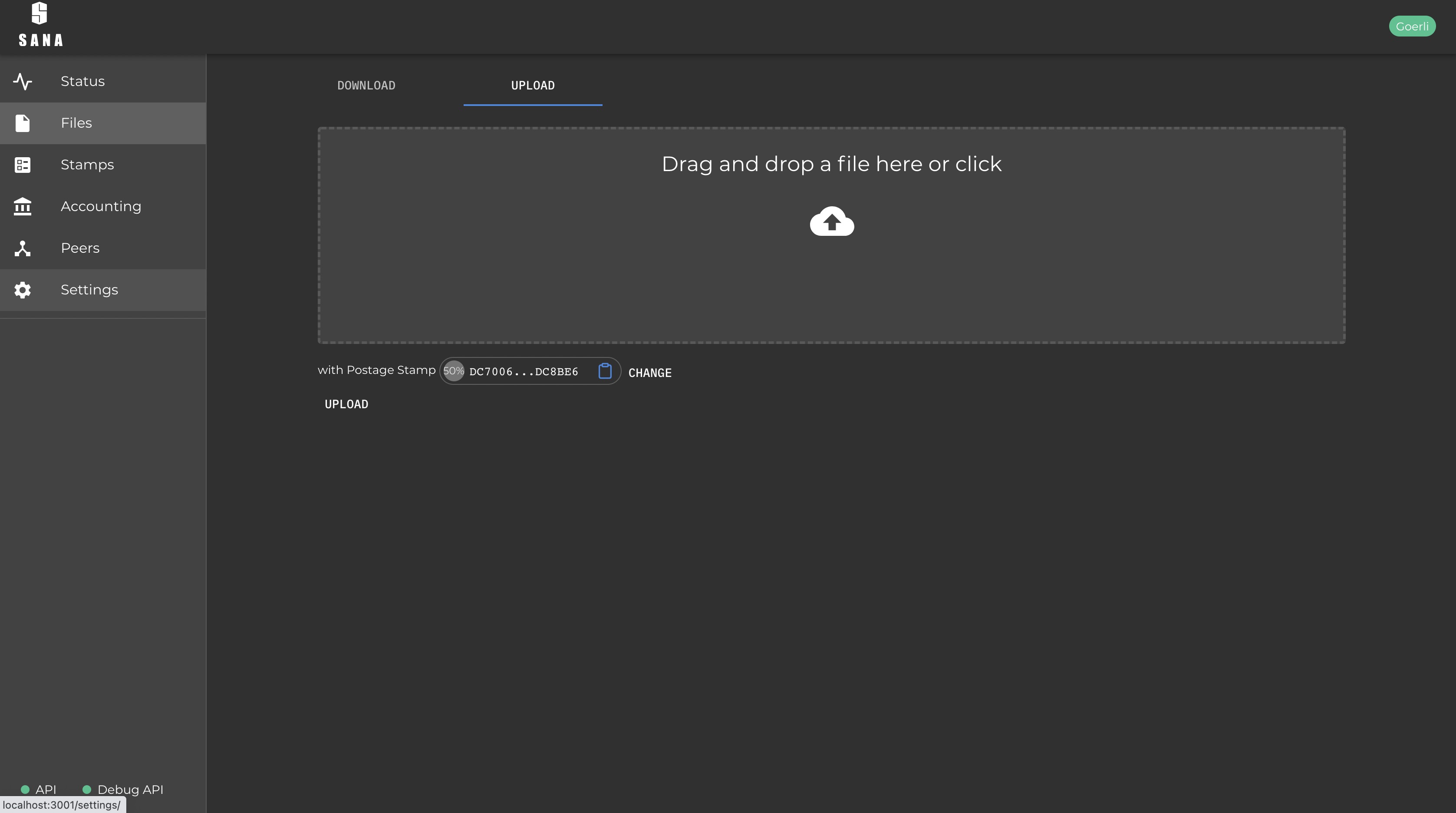Go to the Peers page label

[80, 248]
